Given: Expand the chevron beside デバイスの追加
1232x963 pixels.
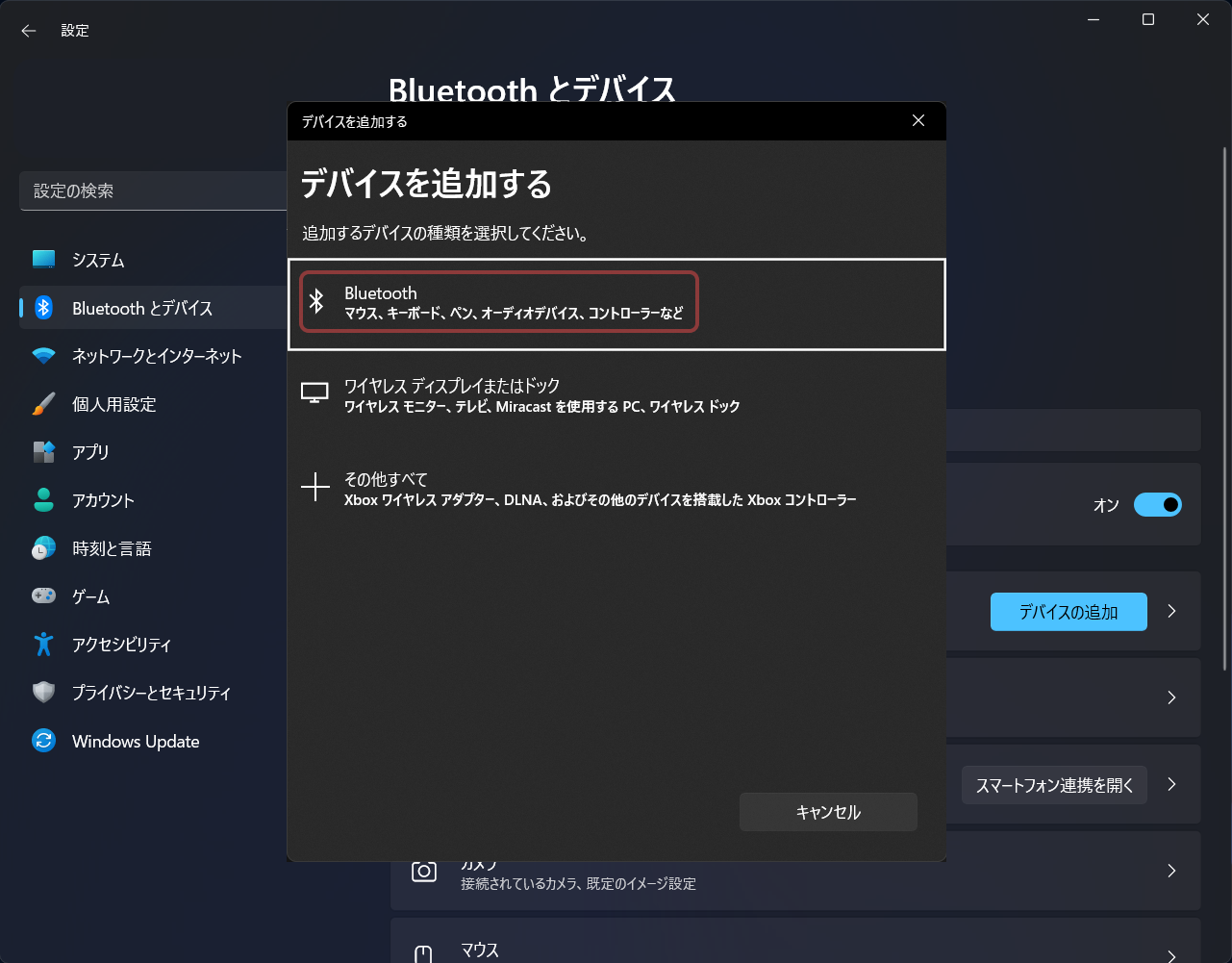Looking at the screenshot, I should point(1171,611).
